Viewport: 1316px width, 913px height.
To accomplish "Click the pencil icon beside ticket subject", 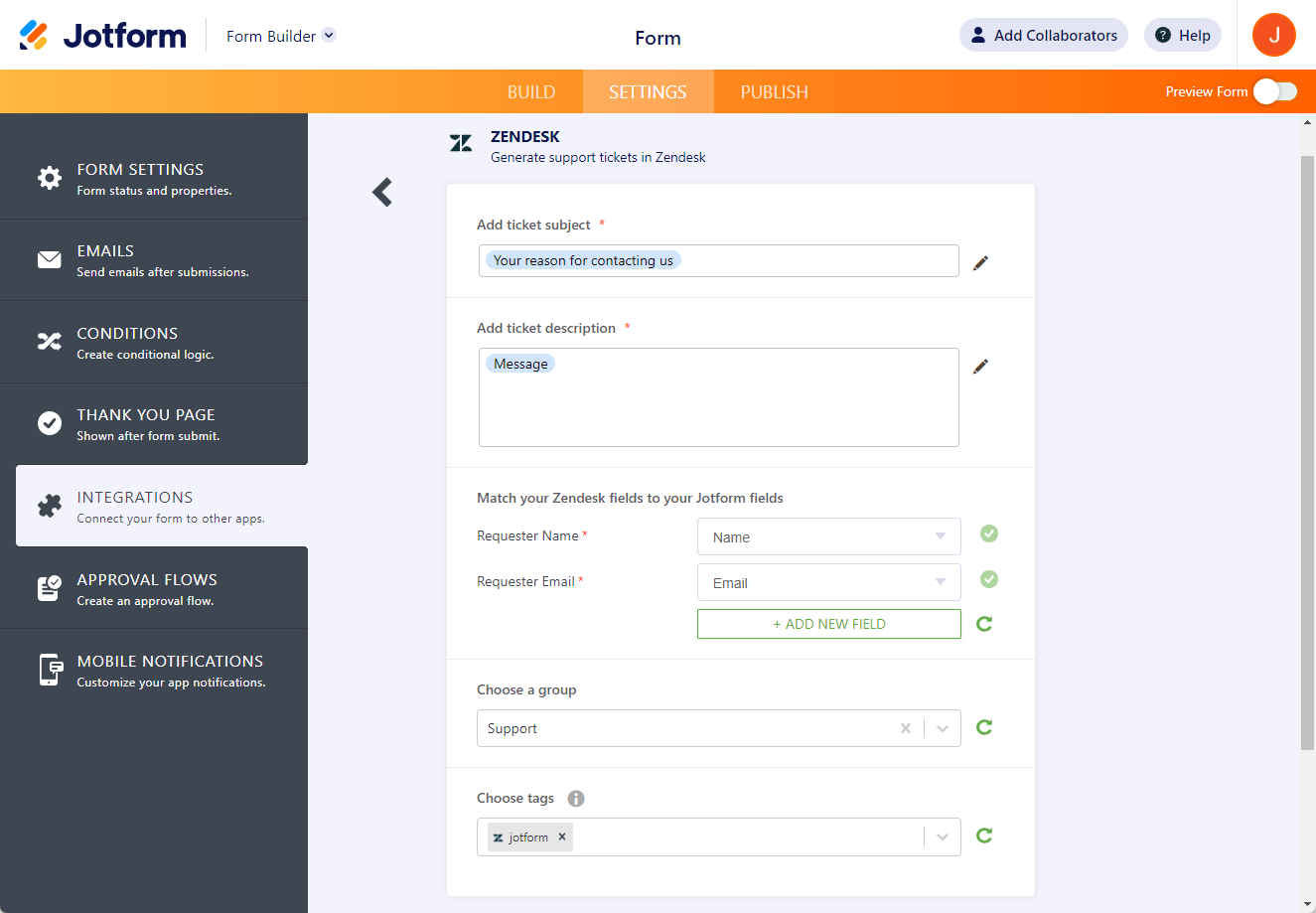I will pos(980,263).
